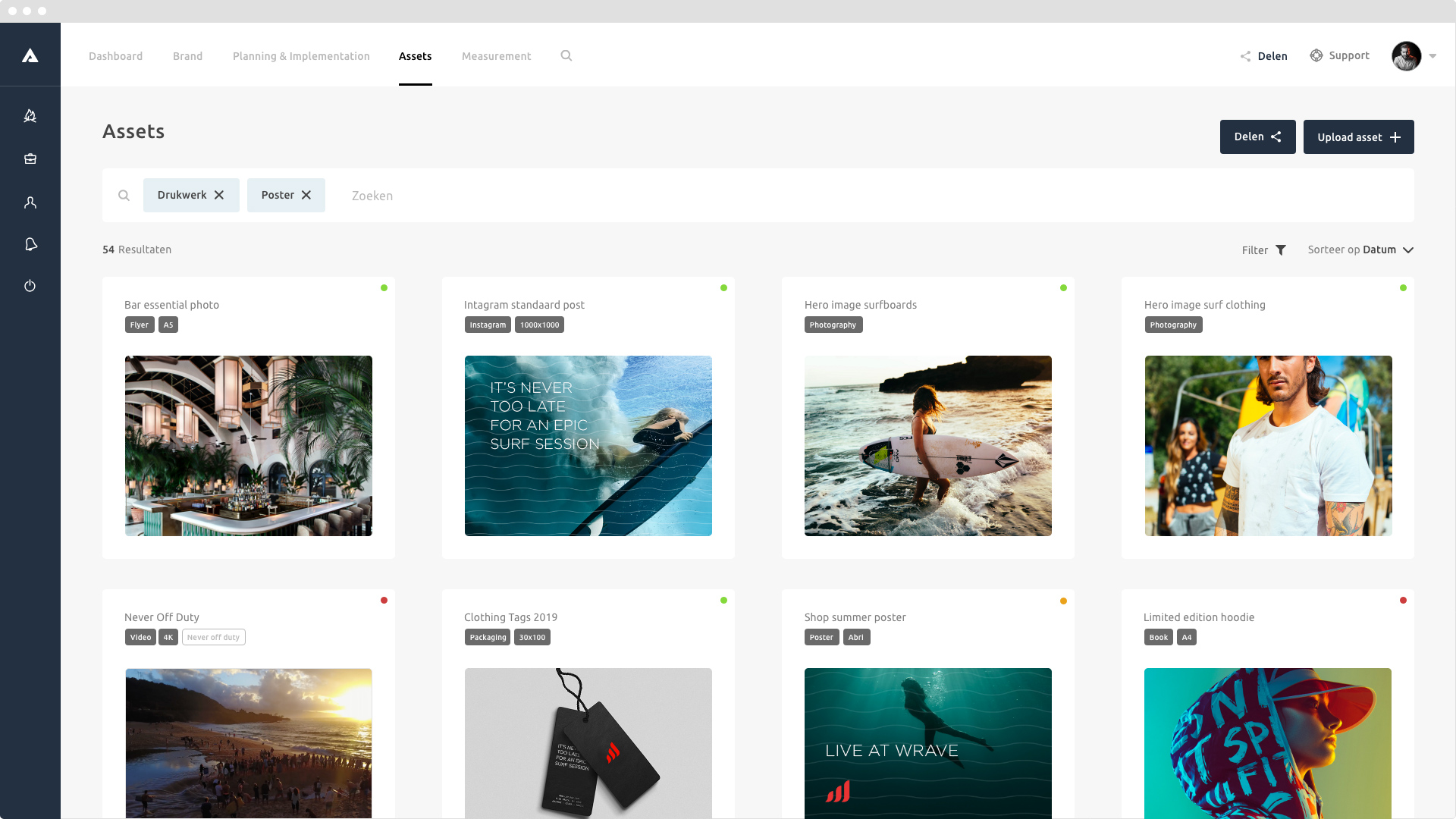
Task: Go to the Brand tab
Action: click(187, 56)
